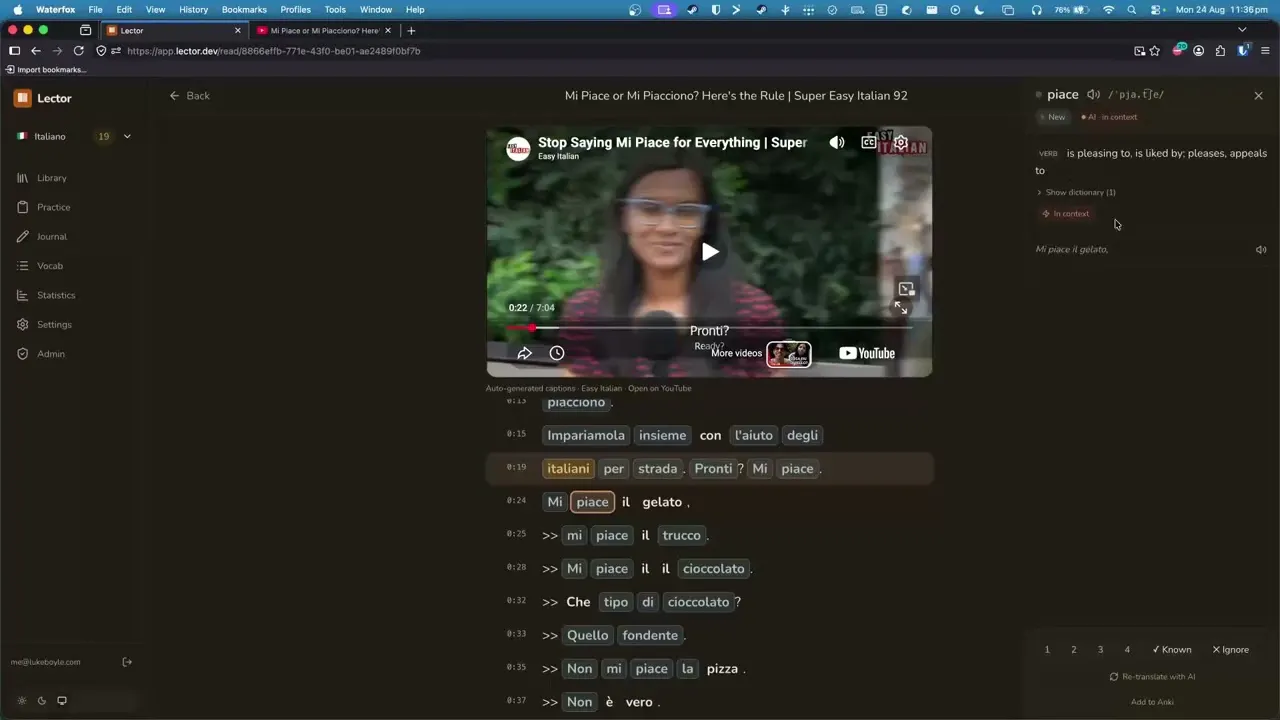This screenshot has height=720, width=1280.
Task: Select the word trucco in transcript
Action: tap(681, 535)
